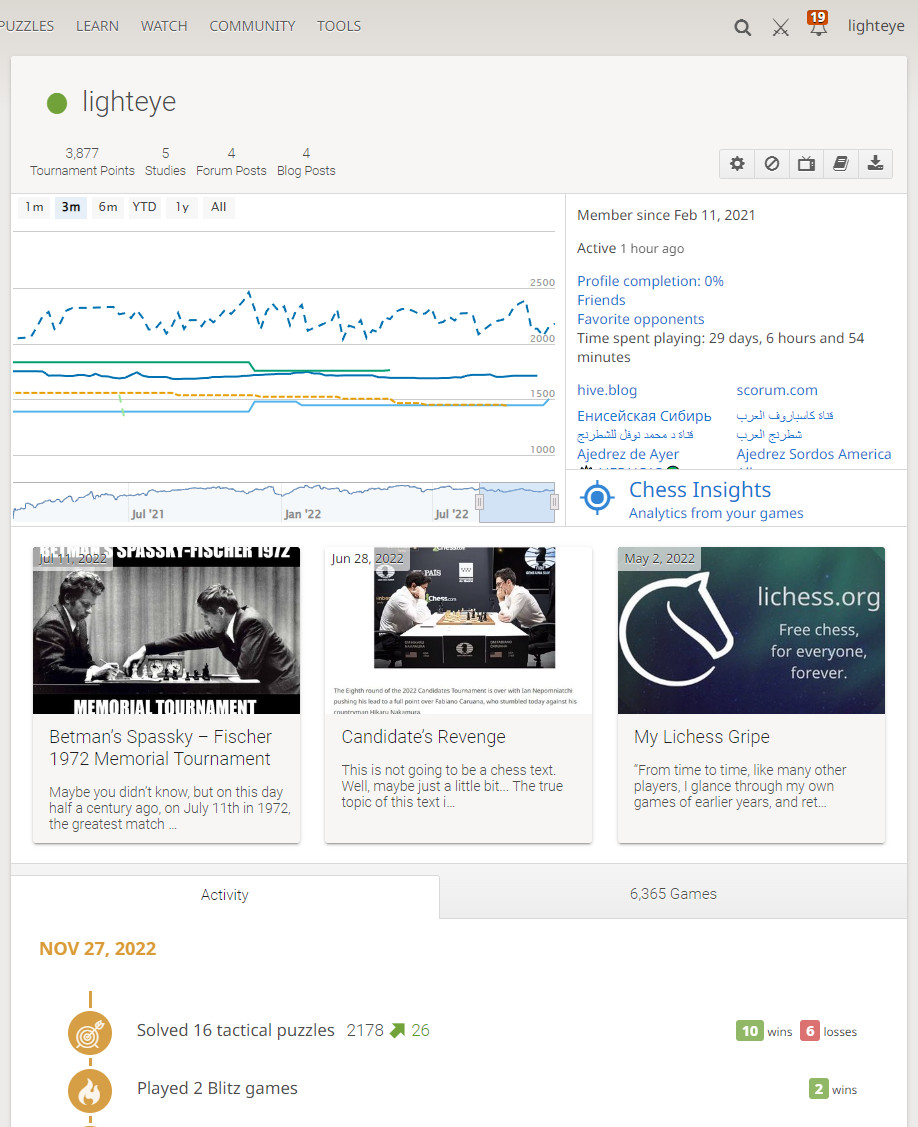Select the 6m chart range

pyautogui.click(x=108, y=207)
